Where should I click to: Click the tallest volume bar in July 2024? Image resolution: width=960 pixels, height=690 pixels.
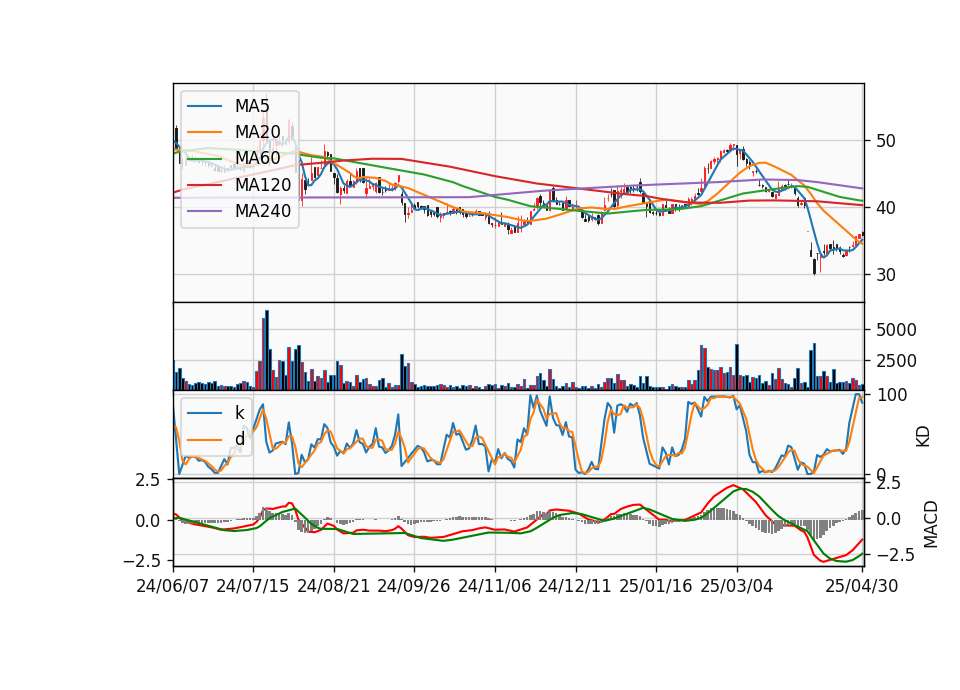click(x=267, y=350)
